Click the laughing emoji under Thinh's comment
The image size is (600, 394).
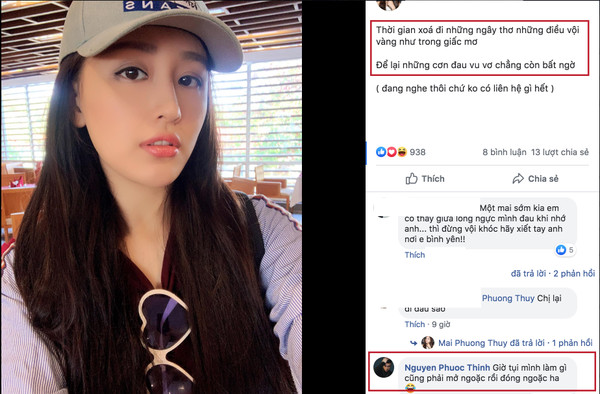click(410, 388)
